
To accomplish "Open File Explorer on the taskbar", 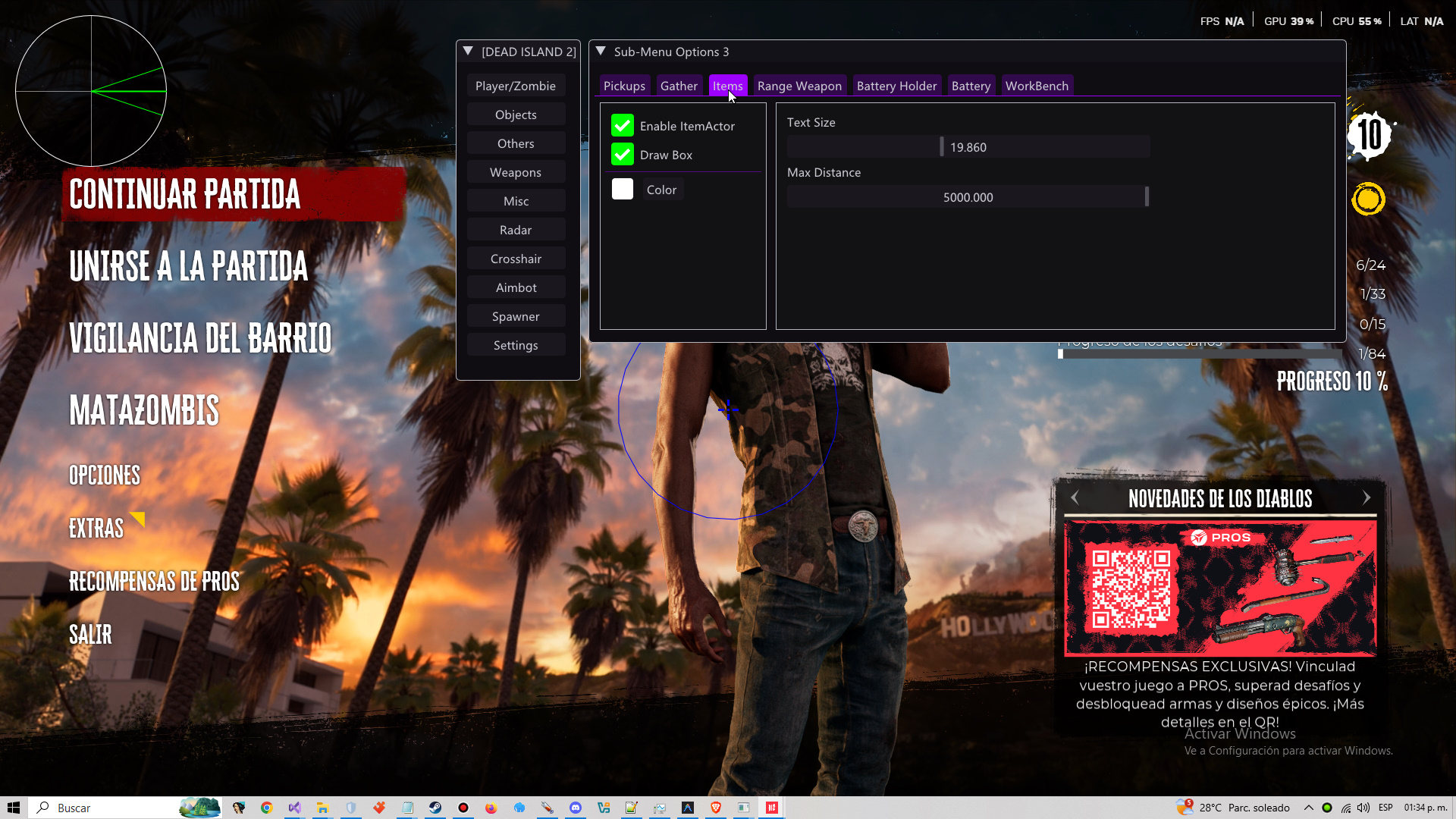I will coord(322,808).
